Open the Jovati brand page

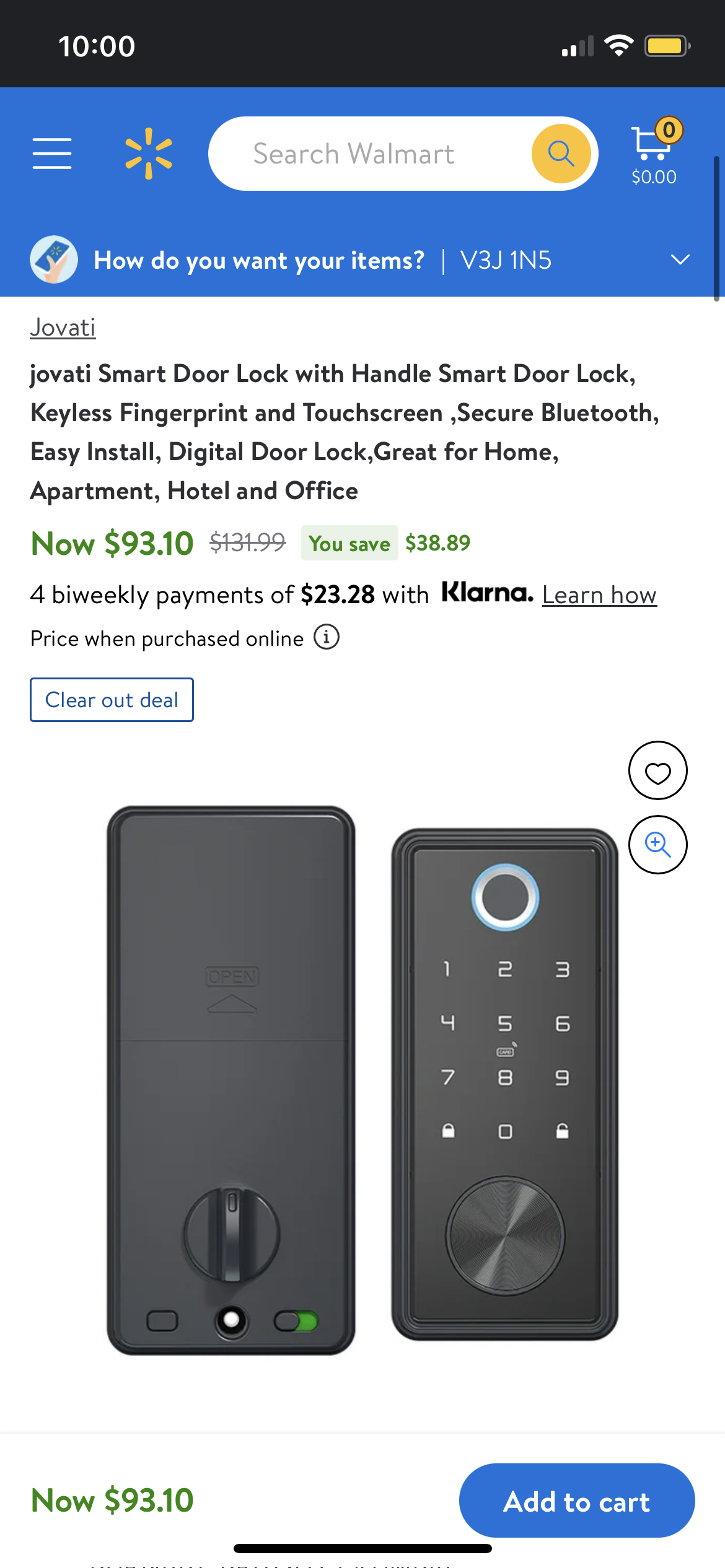pyautogui.click(x=63, y=327)
